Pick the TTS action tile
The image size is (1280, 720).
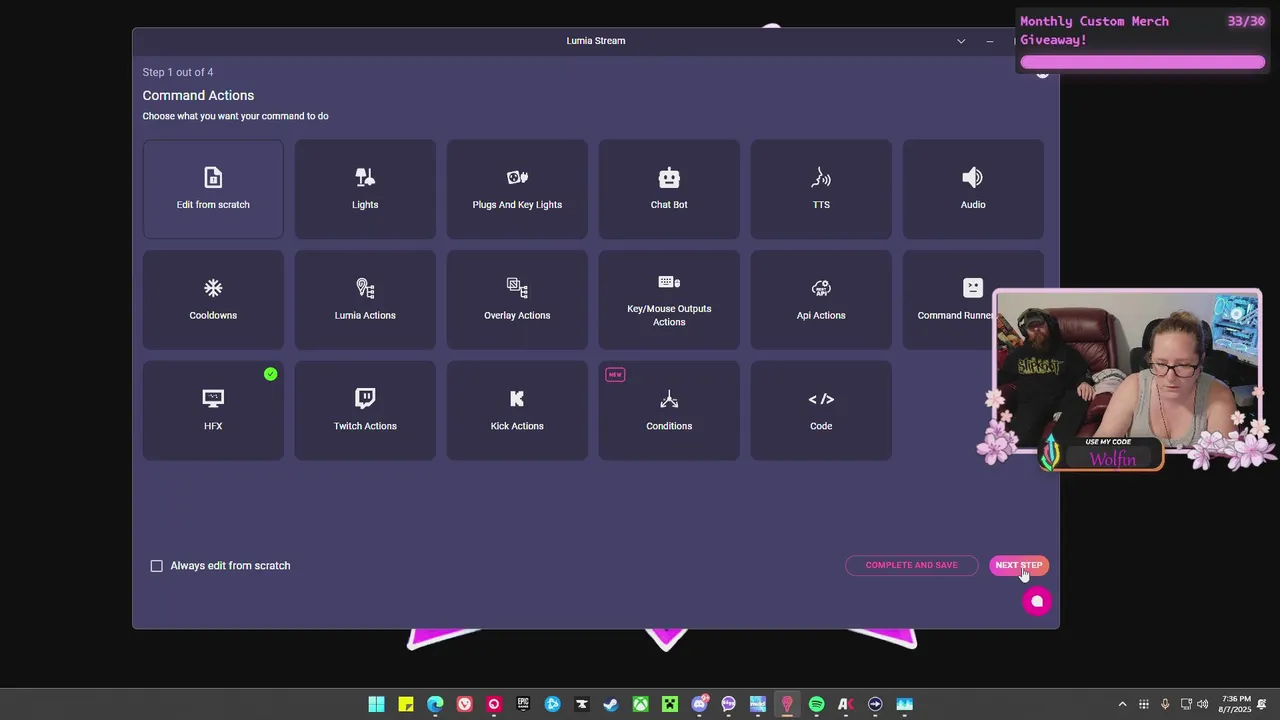tap(821, 189)
